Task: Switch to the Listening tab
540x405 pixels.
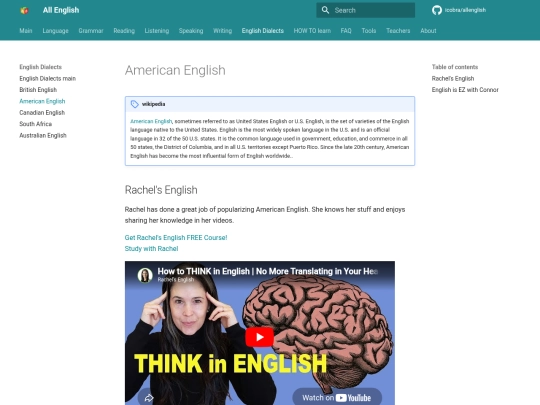Action: pyautogui.click(x=157, y=31)
